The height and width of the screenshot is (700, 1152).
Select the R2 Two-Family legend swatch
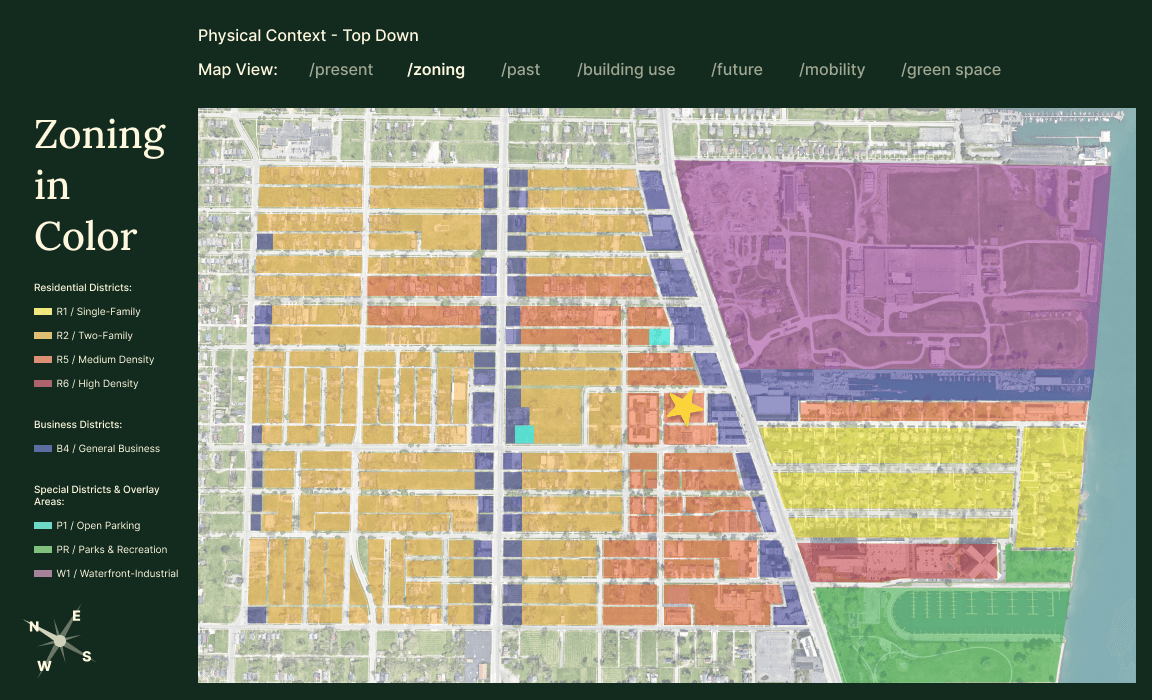tap(41, 335)
